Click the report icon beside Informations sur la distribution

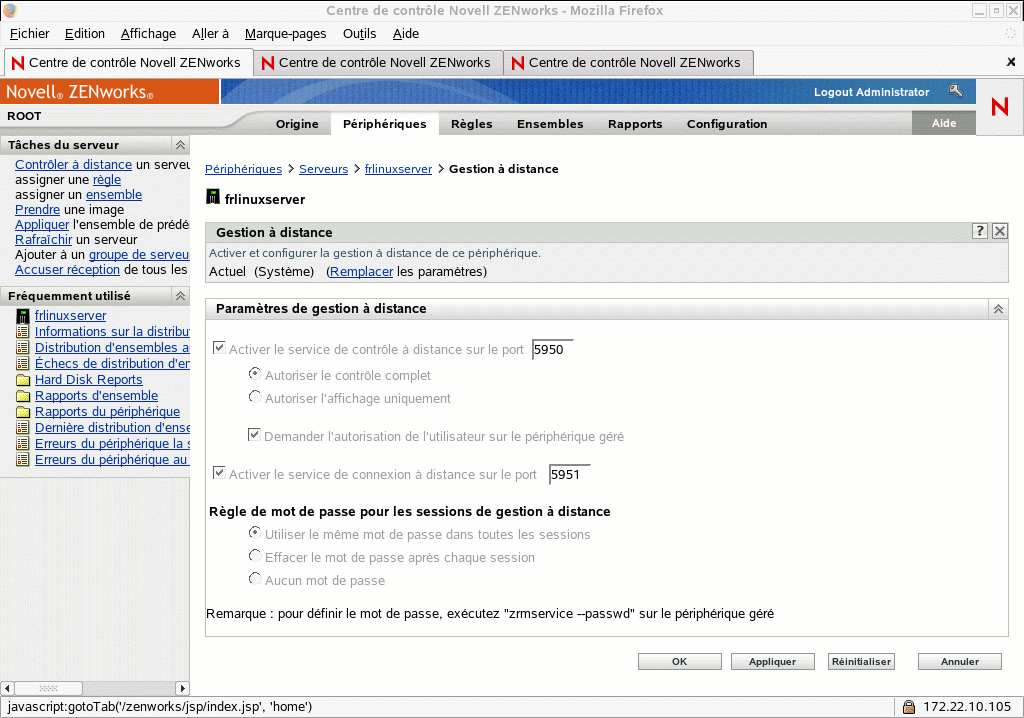(x=23, y=332)
